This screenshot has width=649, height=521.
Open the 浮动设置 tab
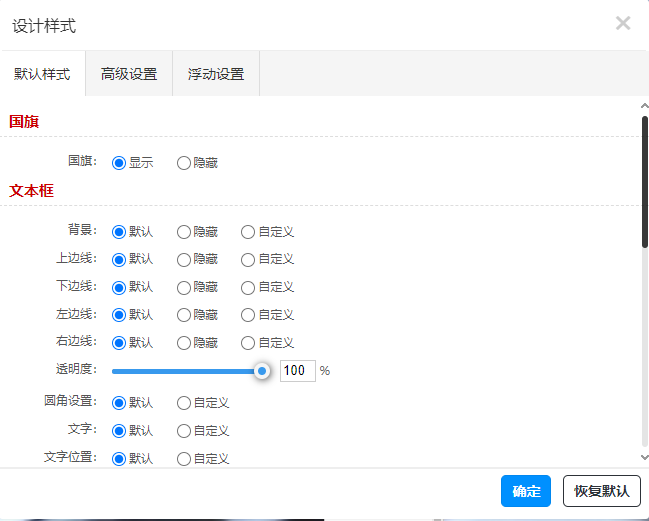click(x=216, y=74)
